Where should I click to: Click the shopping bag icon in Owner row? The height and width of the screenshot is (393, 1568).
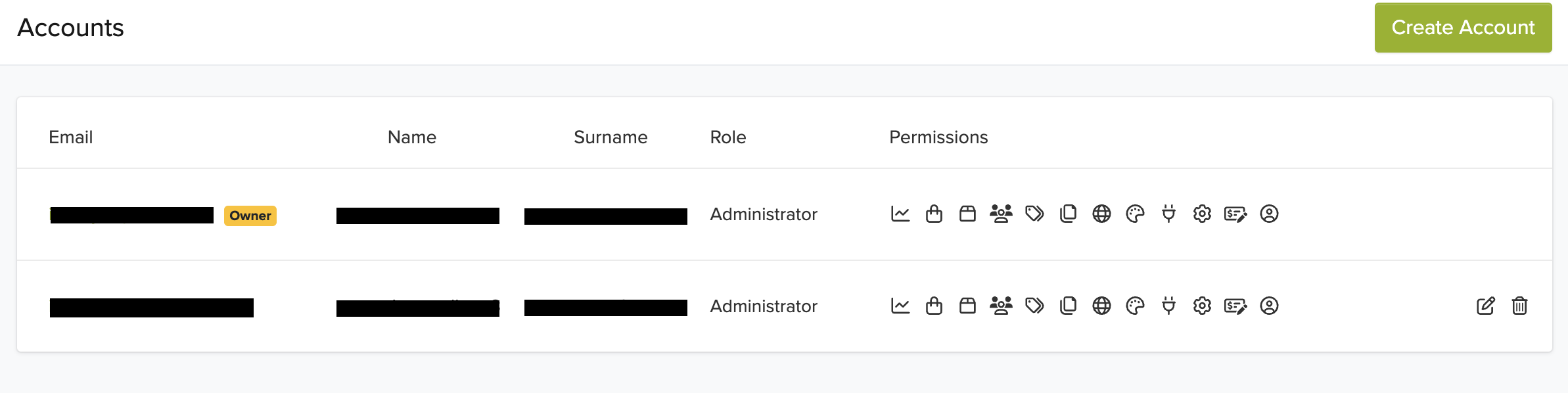click(x=934, y=214)
